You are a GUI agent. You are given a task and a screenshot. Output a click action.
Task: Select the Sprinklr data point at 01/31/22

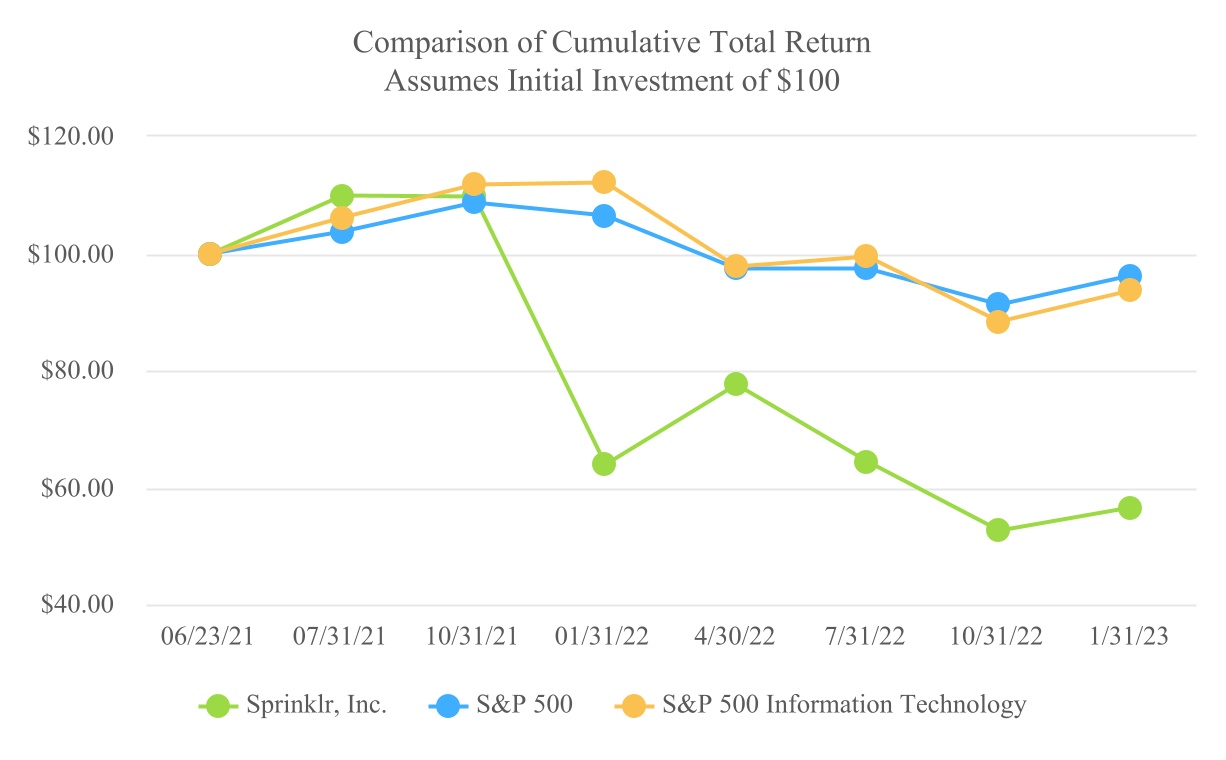click(x=603, y=464)
